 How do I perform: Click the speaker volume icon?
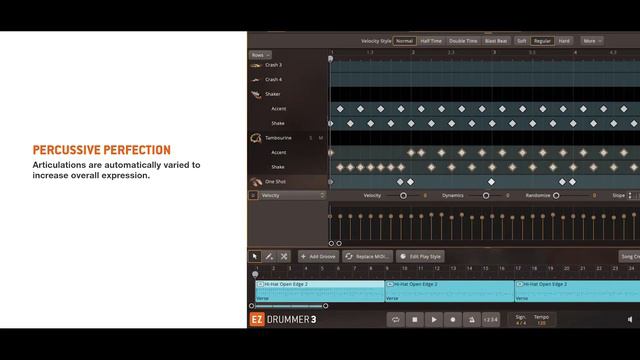630,320
